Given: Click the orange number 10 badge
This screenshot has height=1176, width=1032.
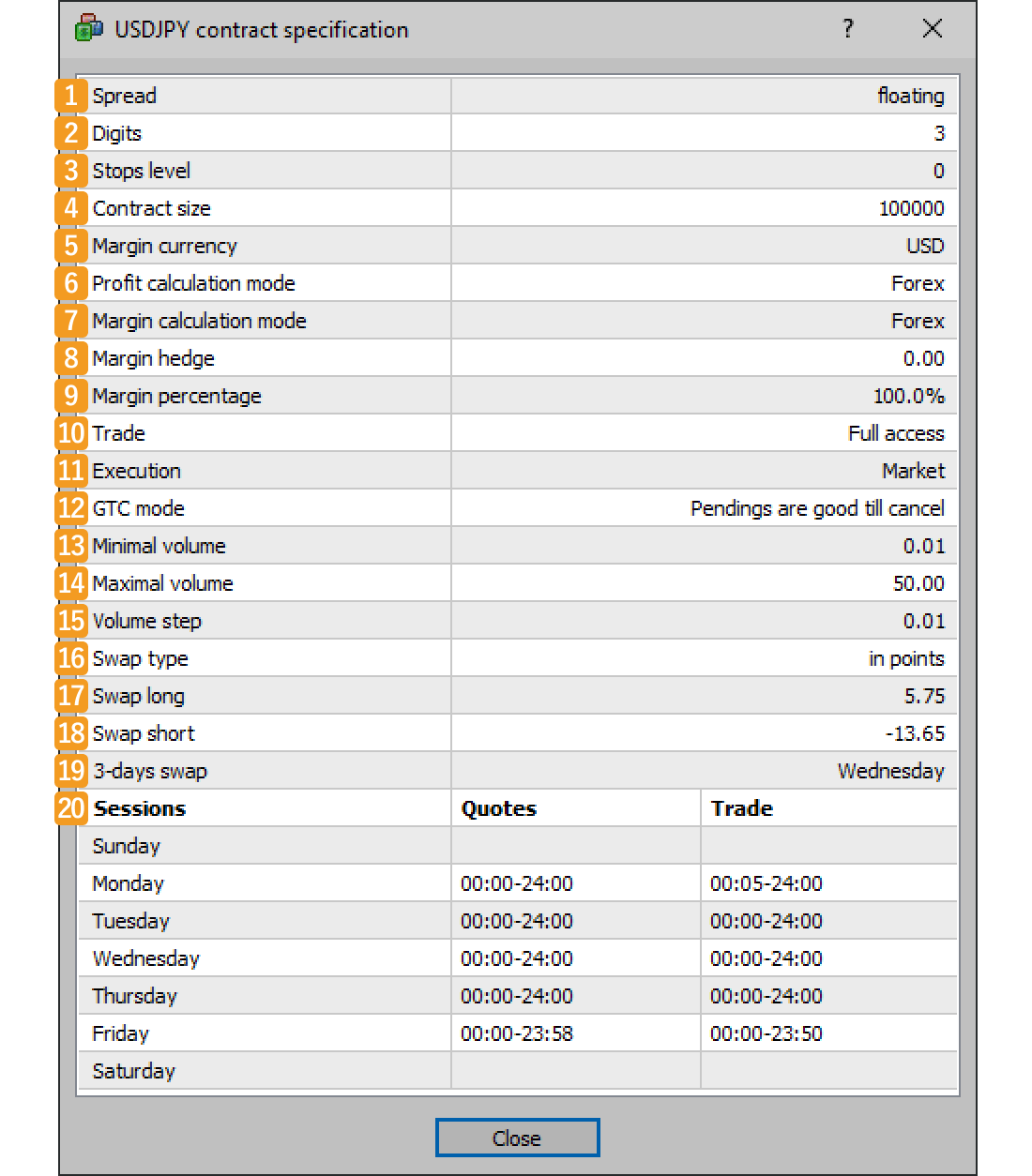Looking at the screenshot, I should coord(70,433).
